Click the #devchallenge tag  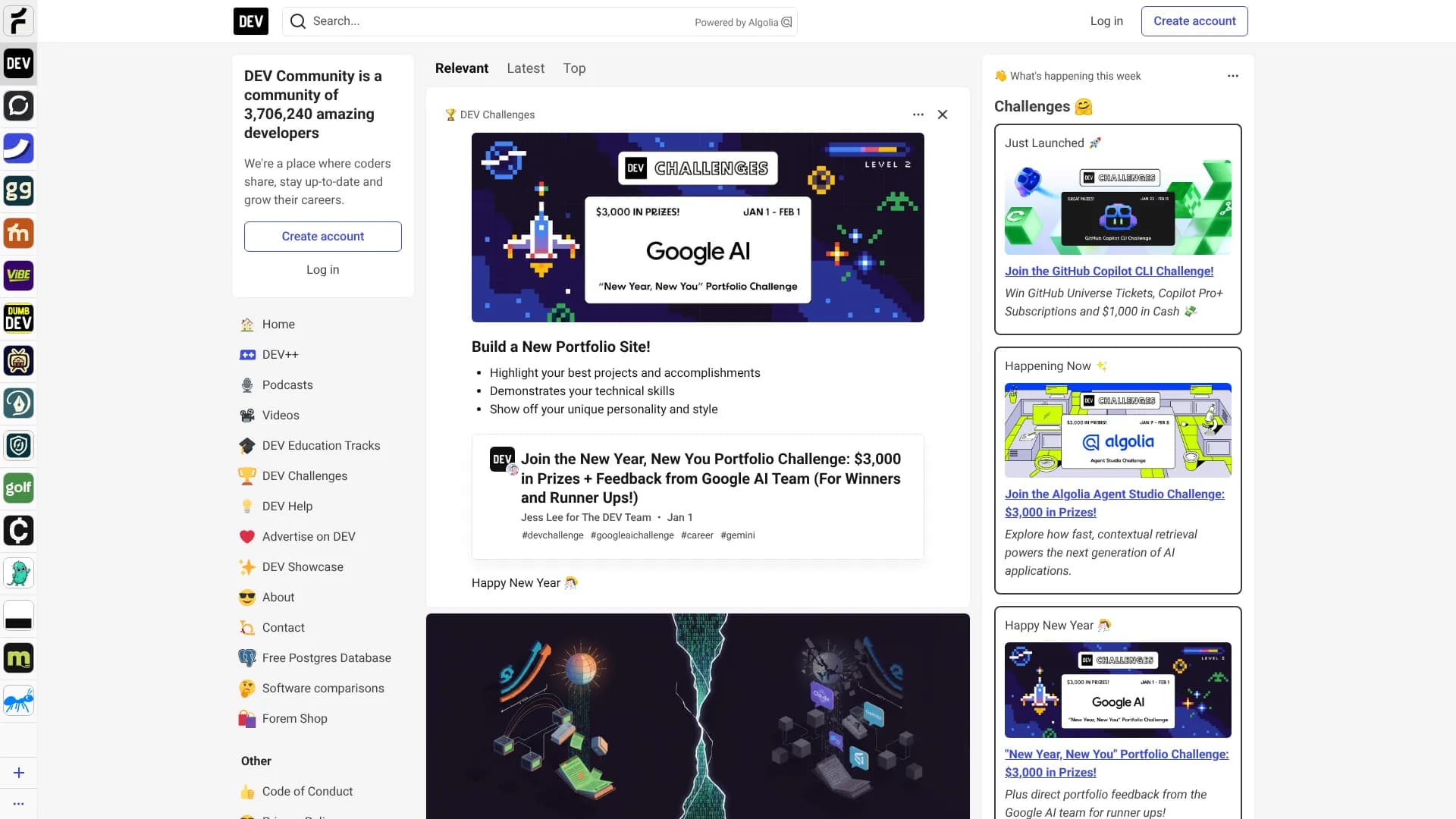click(x=553, y=535)
